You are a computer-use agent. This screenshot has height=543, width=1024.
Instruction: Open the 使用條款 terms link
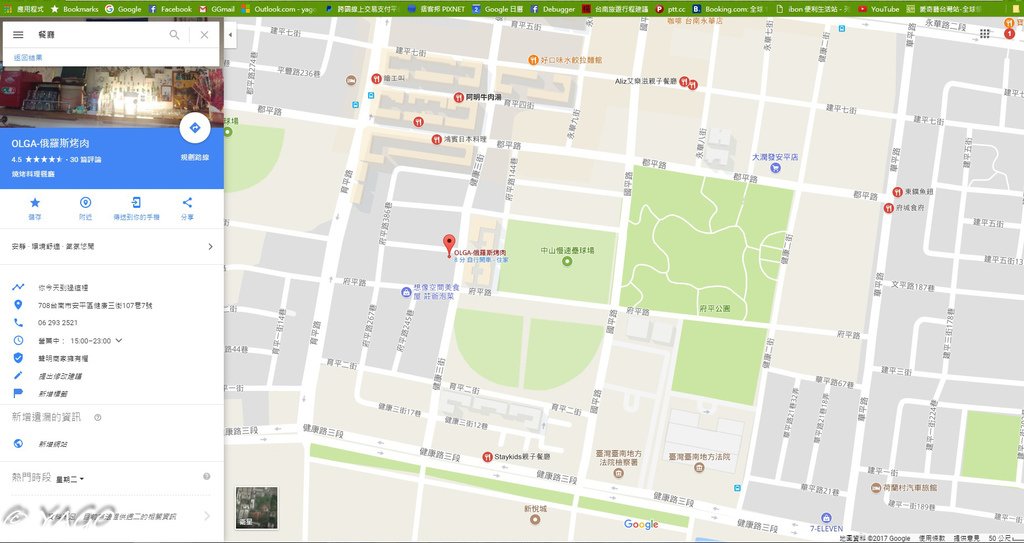pyautogui.click(x=931, y=538)
